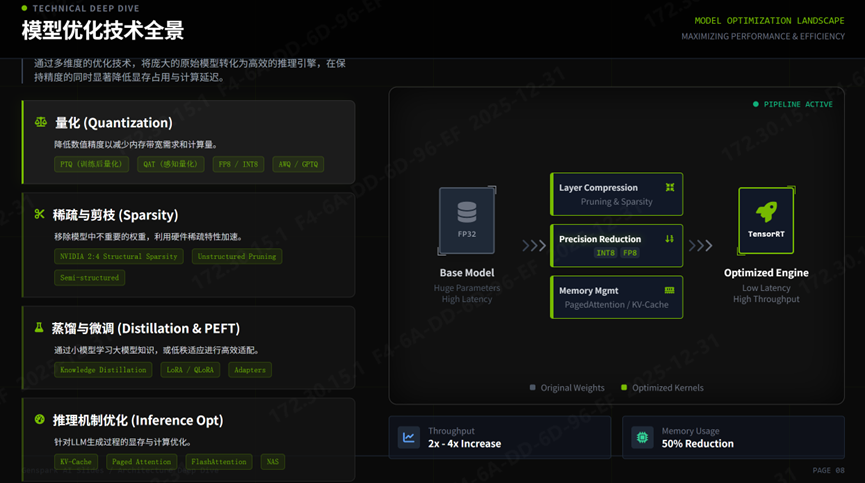The image size is (865, 483).
Task: Click chevron arrows between Base Model and Precision Reduction
Action: [x=534, y=245]
